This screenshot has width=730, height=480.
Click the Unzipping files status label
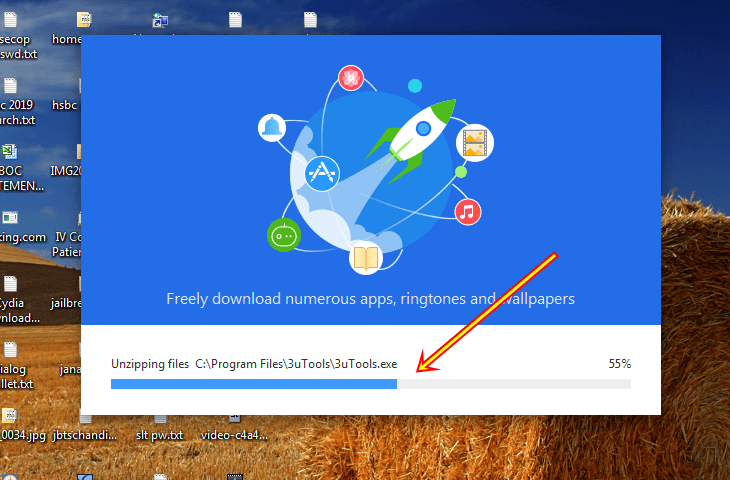pos(150,364)
